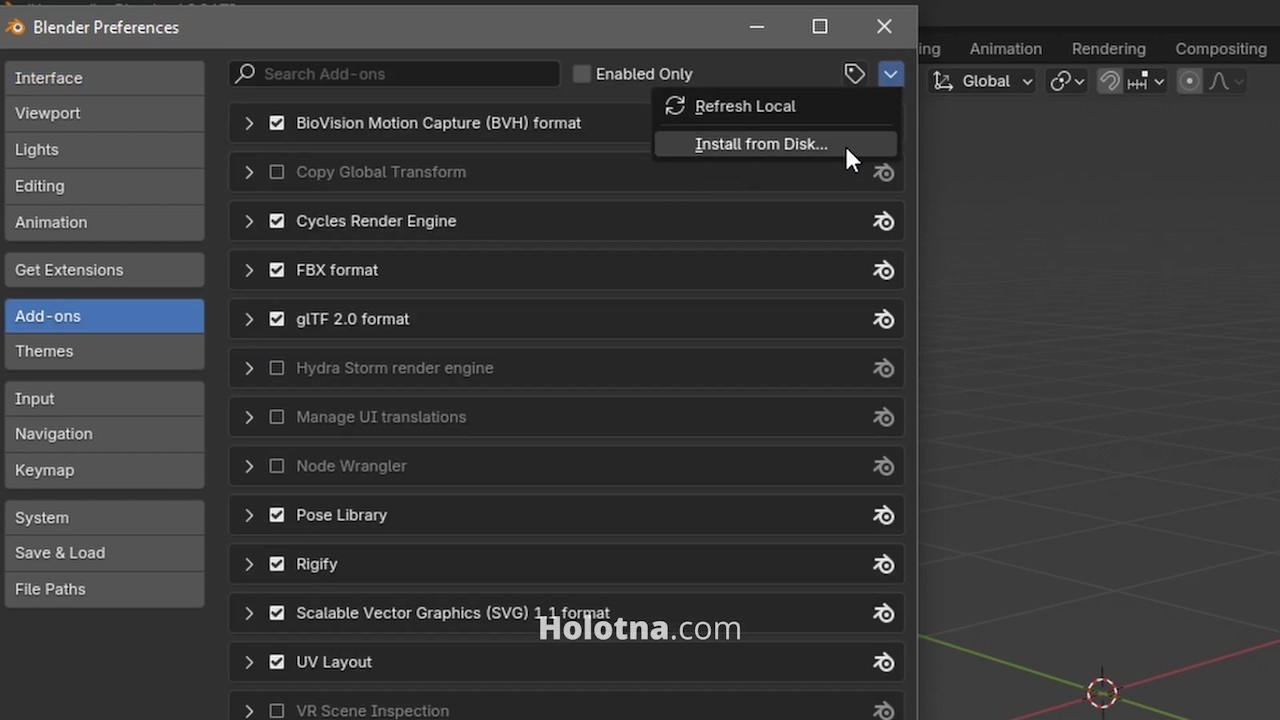This screenshot has height=720, width=1280.
Task: Uncheck the Rigify add-on
Action: (277, 564)
